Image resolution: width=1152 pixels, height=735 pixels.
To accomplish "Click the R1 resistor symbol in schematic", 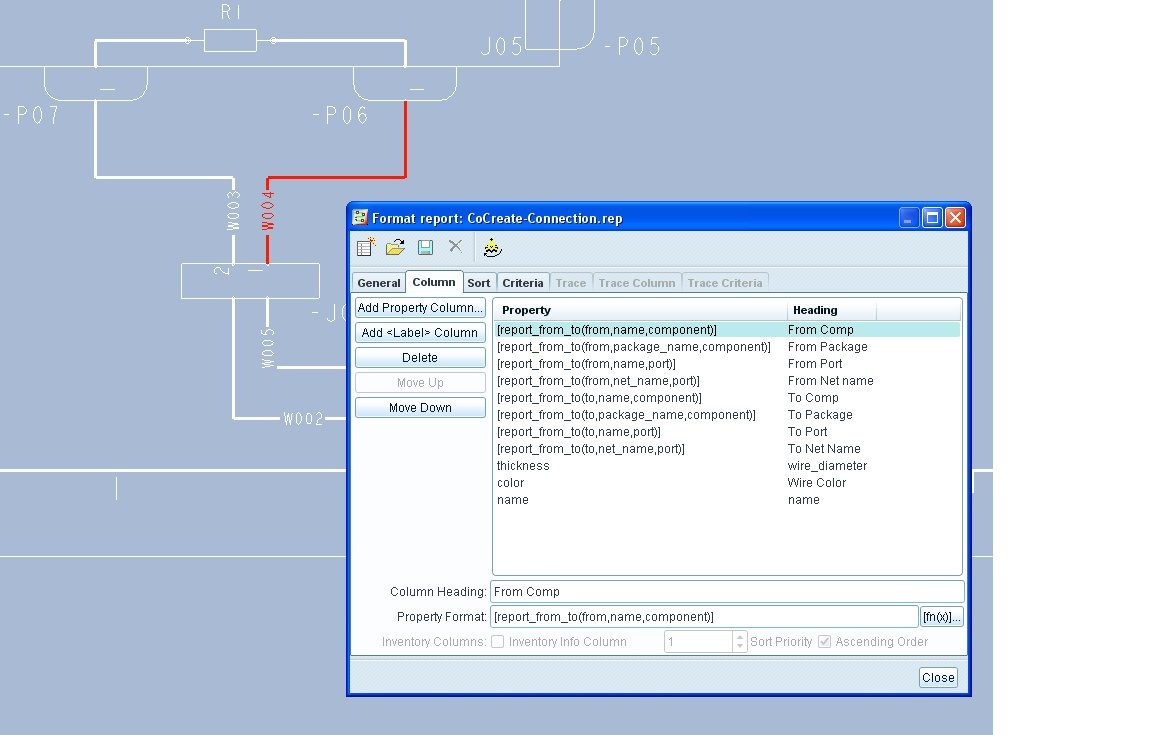I will point(230,40).
